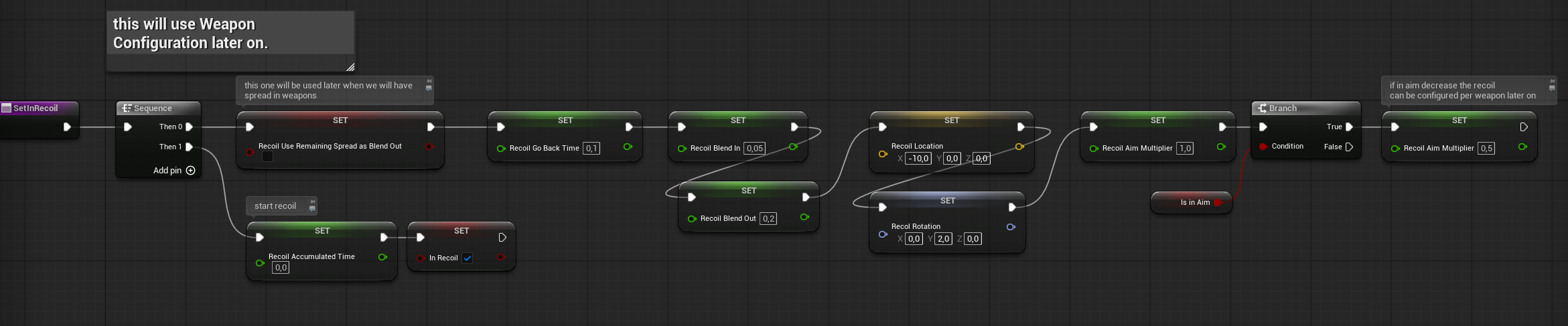Click the Branch node title icon
The height and width of the screenshot is (326, 1568).
[1262, 108]
